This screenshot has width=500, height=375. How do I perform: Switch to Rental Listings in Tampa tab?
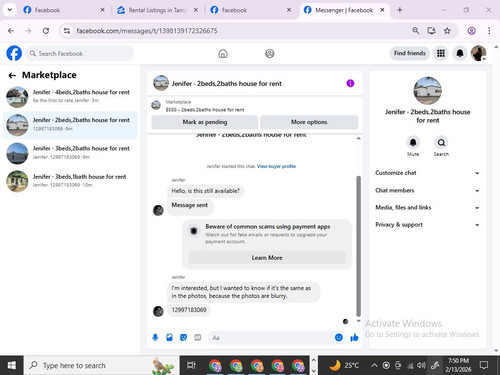pos(157,10)
